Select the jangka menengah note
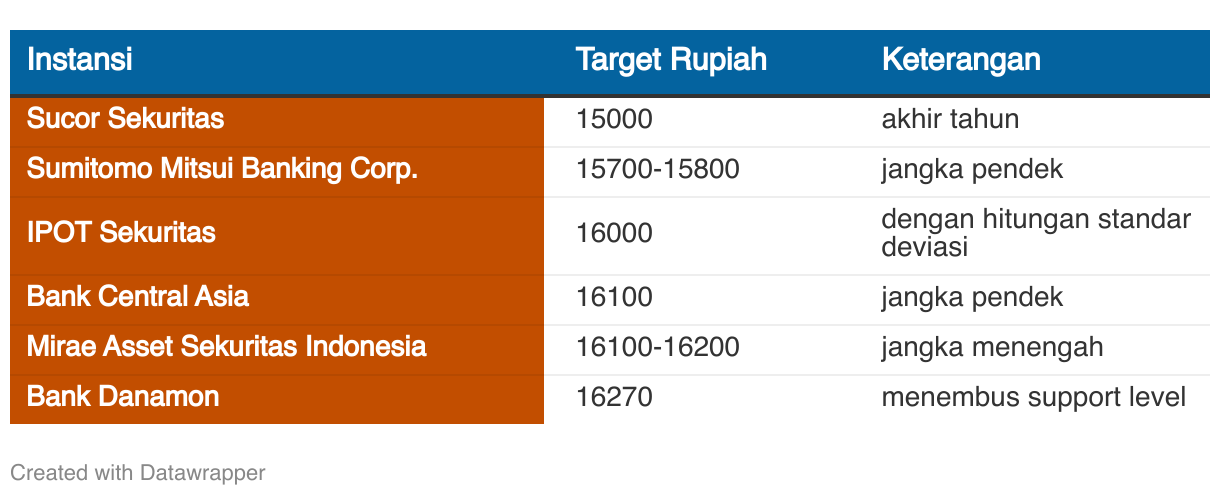The width and height of the screenshot is (1220, 496). 992,347
